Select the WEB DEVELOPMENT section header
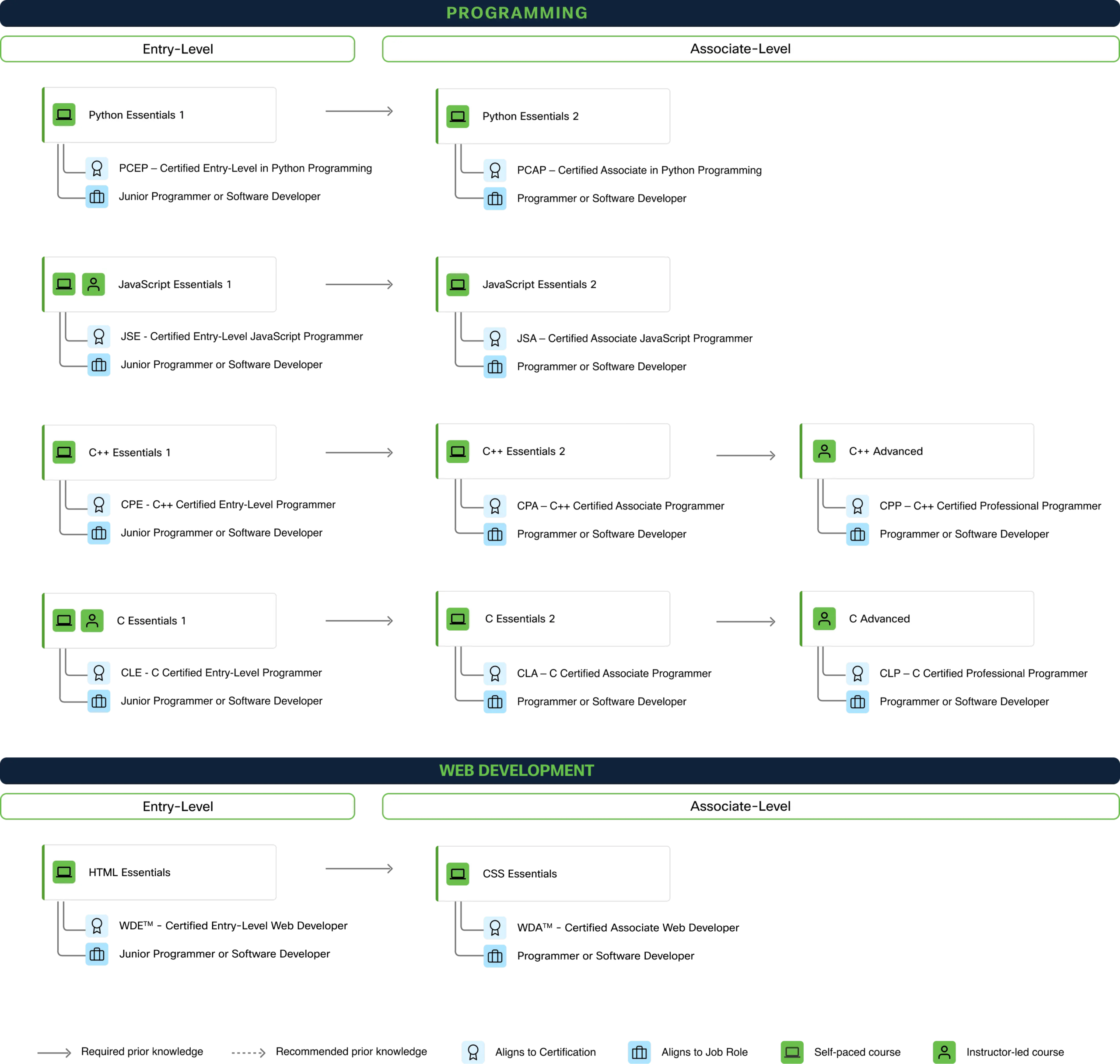Image resolution: width=1120 pixels, height=1064 pixels. coord(516,770)
